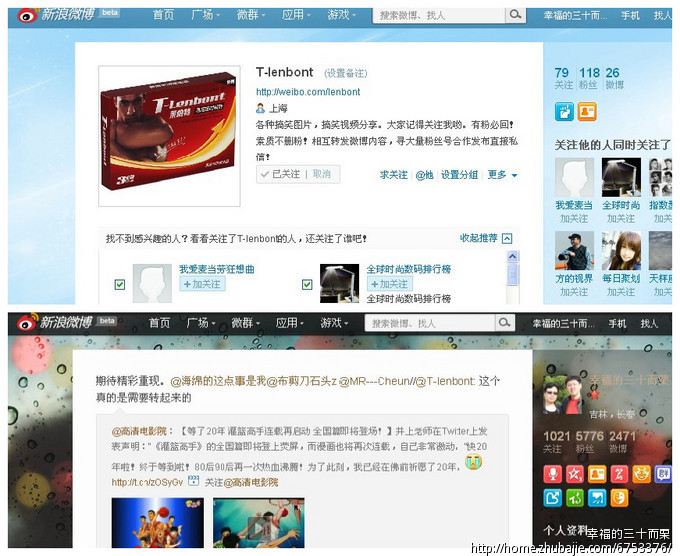Expand the 更多 dropdown on T-lenbont profile

point(502,175)
